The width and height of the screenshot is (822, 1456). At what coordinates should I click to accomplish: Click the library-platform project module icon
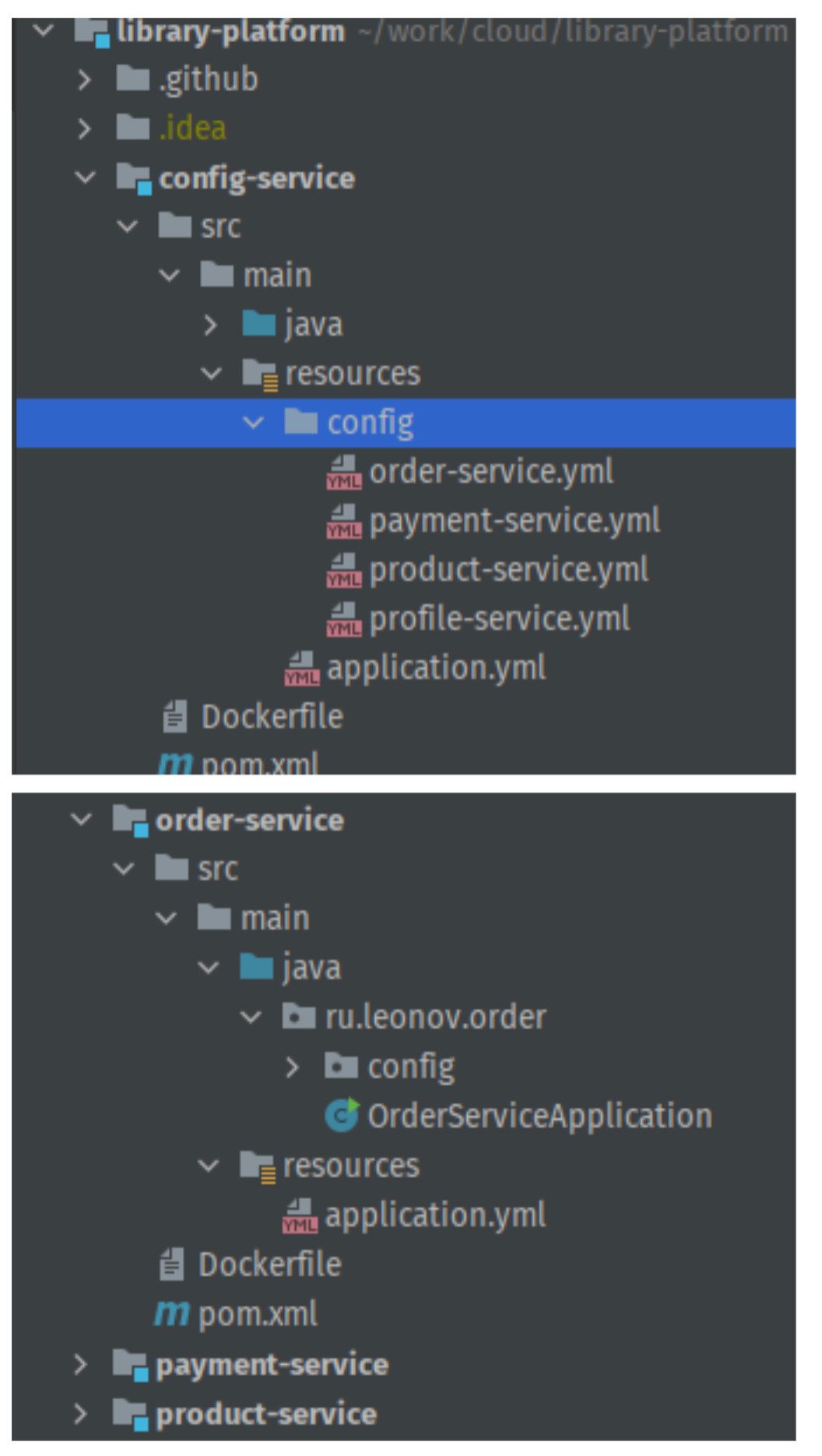[x=91, y=33]
